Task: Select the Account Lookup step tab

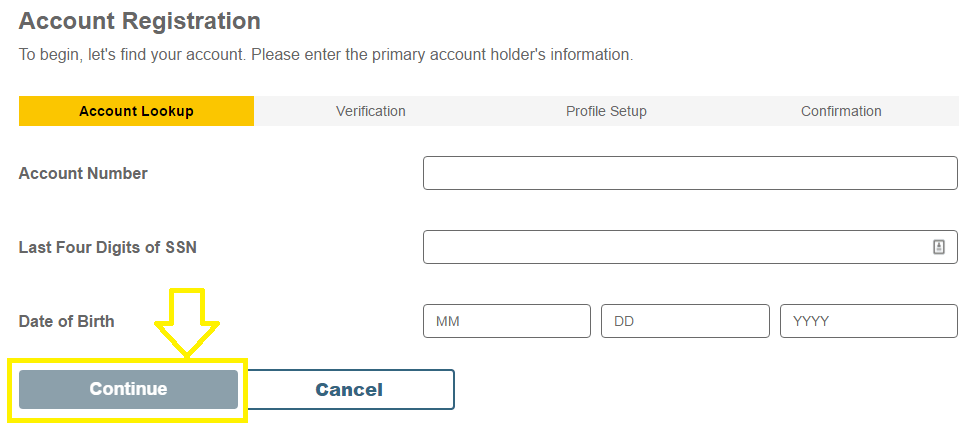Action: (136, 111)
